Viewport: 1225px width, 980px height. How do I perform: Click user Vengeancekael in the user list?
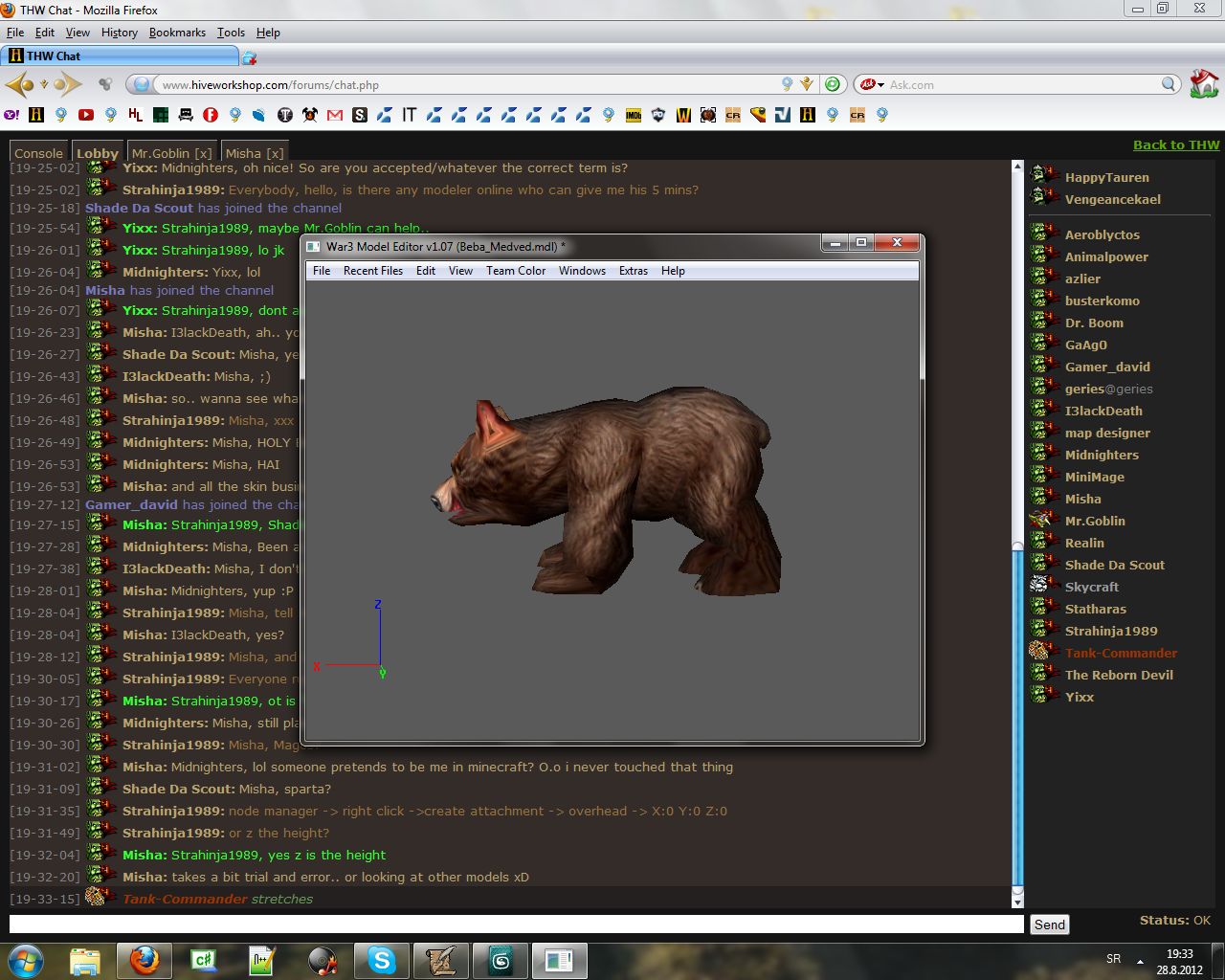1112,199
